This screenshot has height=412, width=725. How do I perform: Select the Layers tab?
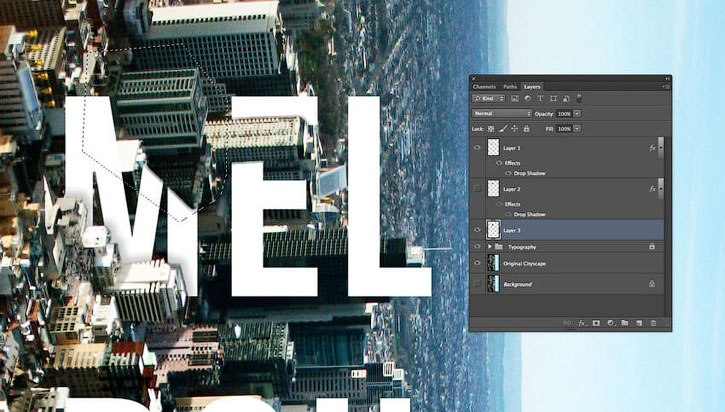532,86
